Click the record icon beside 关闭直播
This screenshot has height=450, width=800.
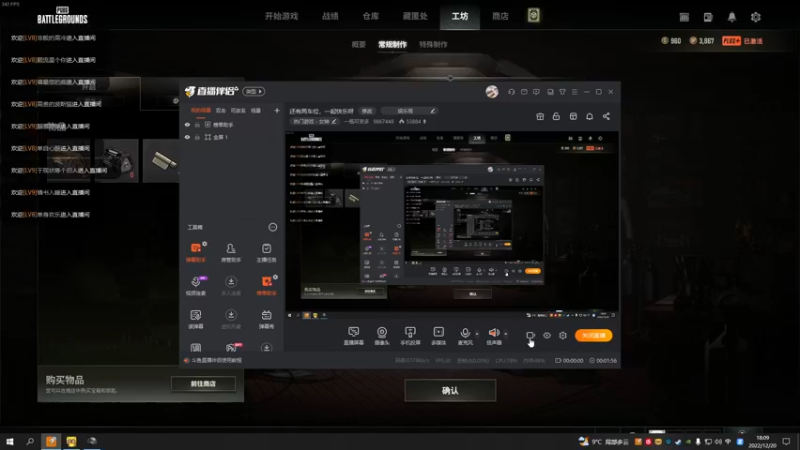[x=531, y=335]
